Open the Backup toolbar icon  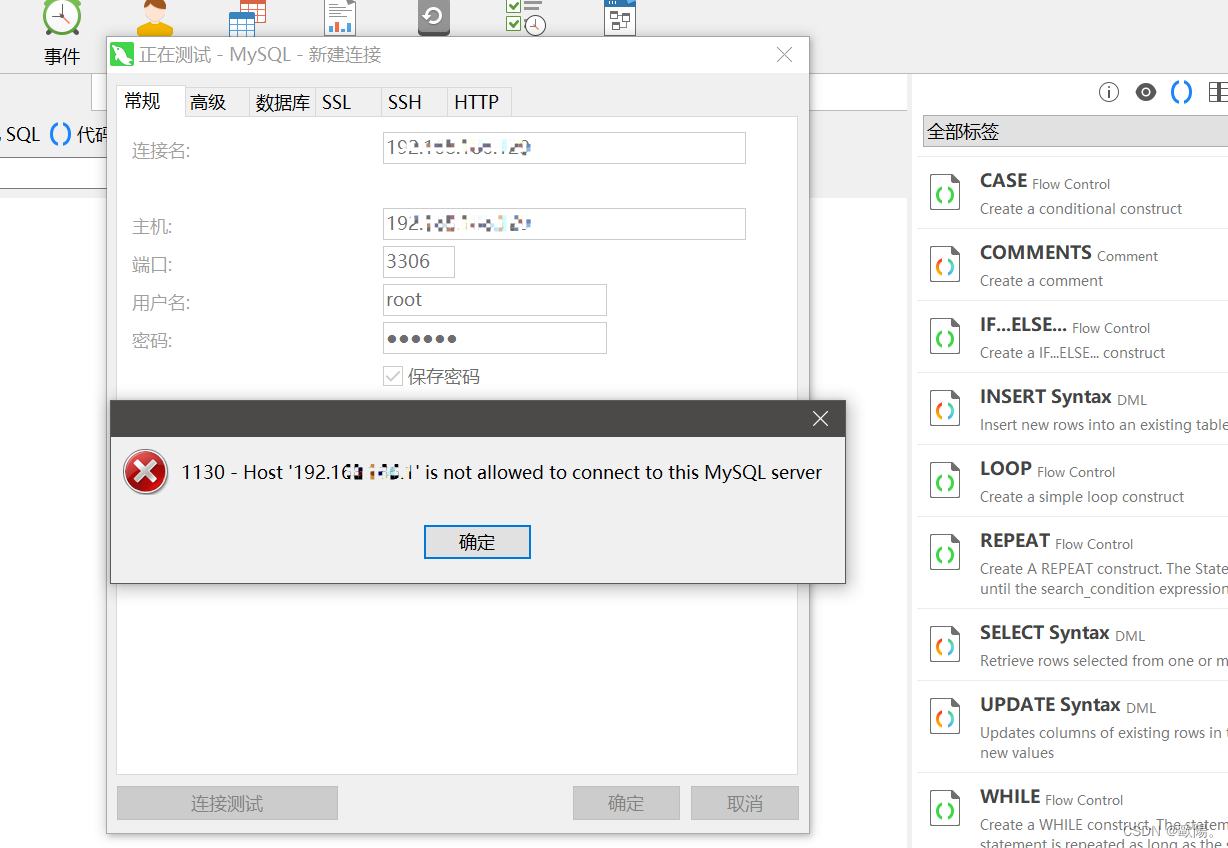pyautogui.click(x=433, y=18)
